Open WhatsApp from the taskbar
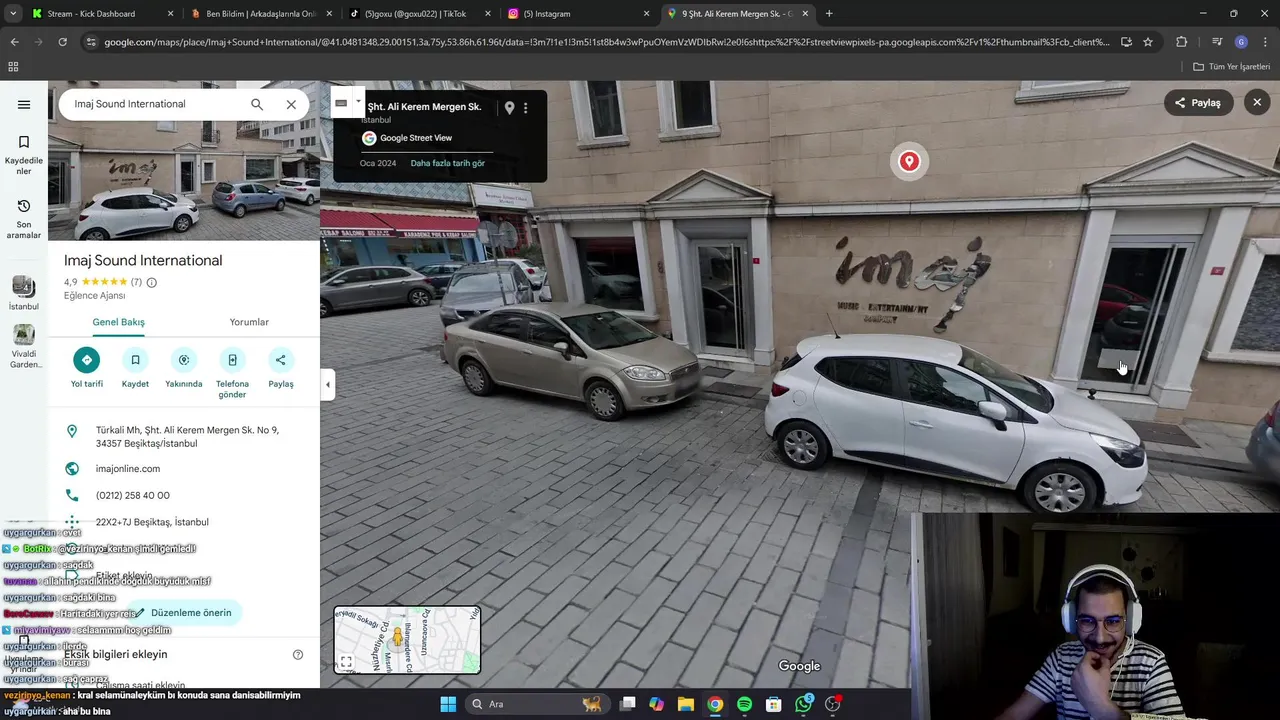Screen dimensions: 1280x720 (804, 704)
